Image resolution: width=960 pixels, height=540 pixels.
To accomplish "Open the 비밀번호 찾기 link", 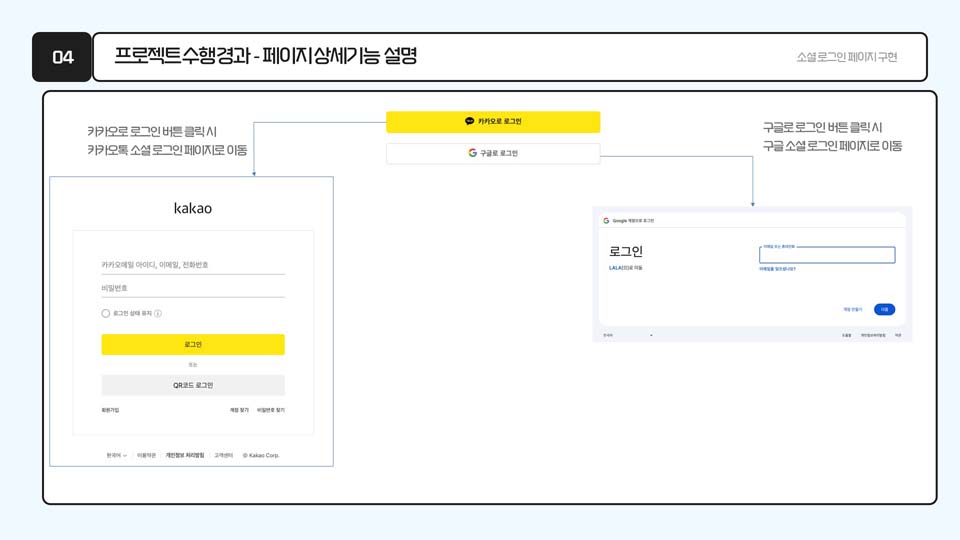I will [x=271, y=410].
